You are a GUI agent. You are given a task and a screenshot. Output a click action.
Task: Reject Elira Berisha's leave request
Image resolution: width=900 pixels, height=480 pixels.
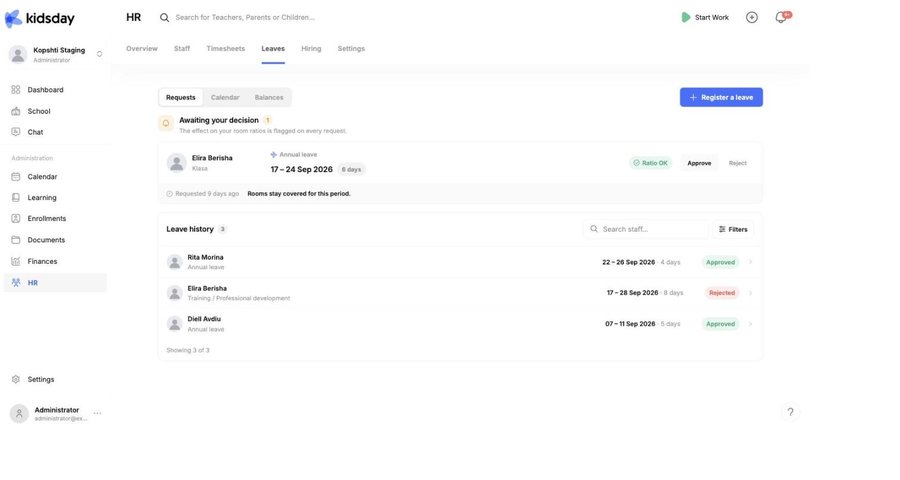pyautogui.click(x=738, y=163)
